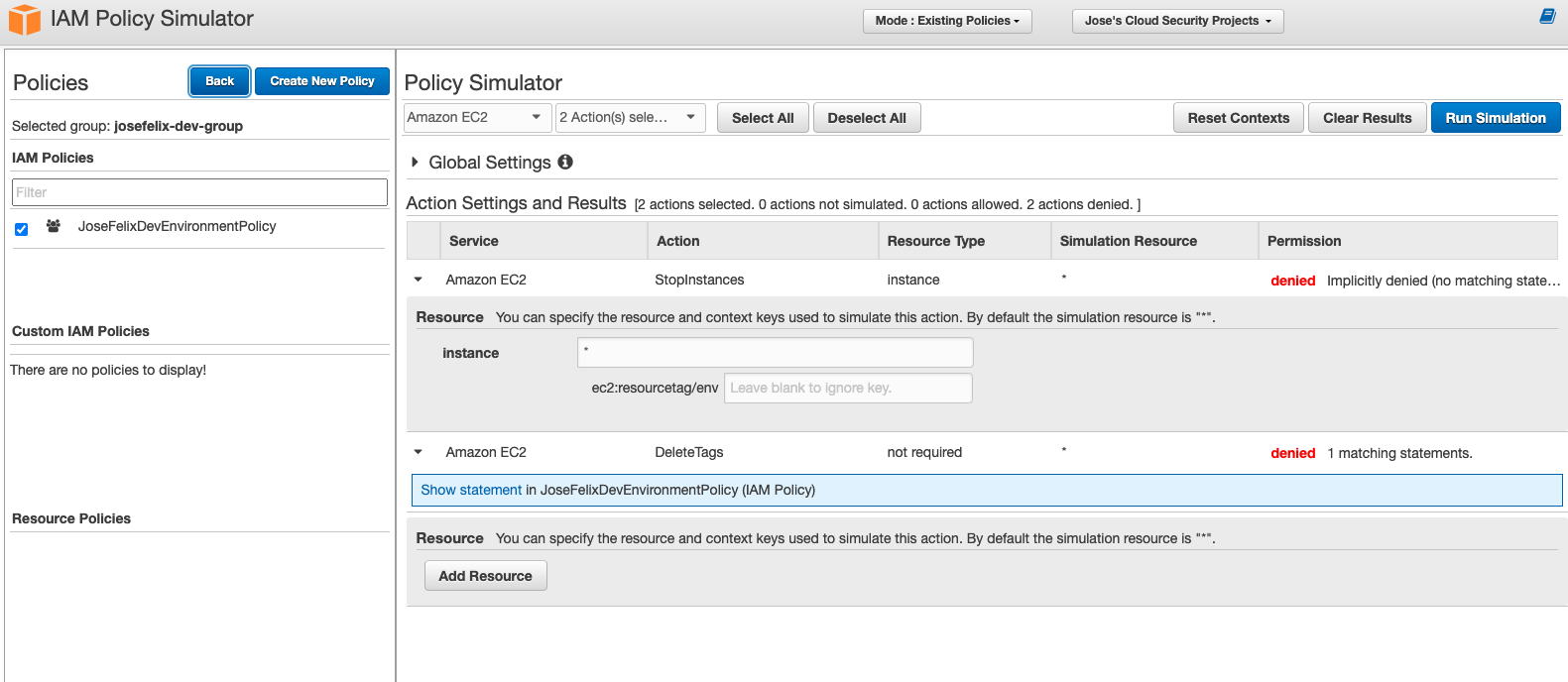Click the josefelix-dev-group selected group name
Viewport: 1568px width, 682px height.
pyautogui.click(x=179, y=126)
